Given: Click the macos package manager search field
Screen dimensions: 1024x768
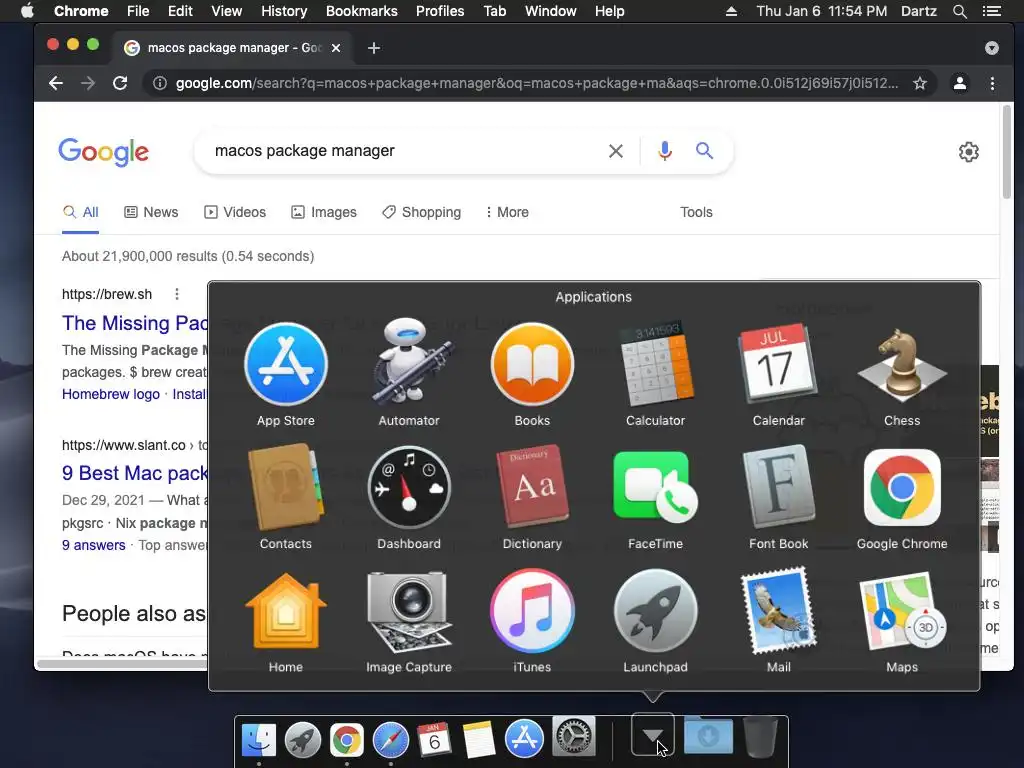Looking at the screenshot, I should [405, 151].
